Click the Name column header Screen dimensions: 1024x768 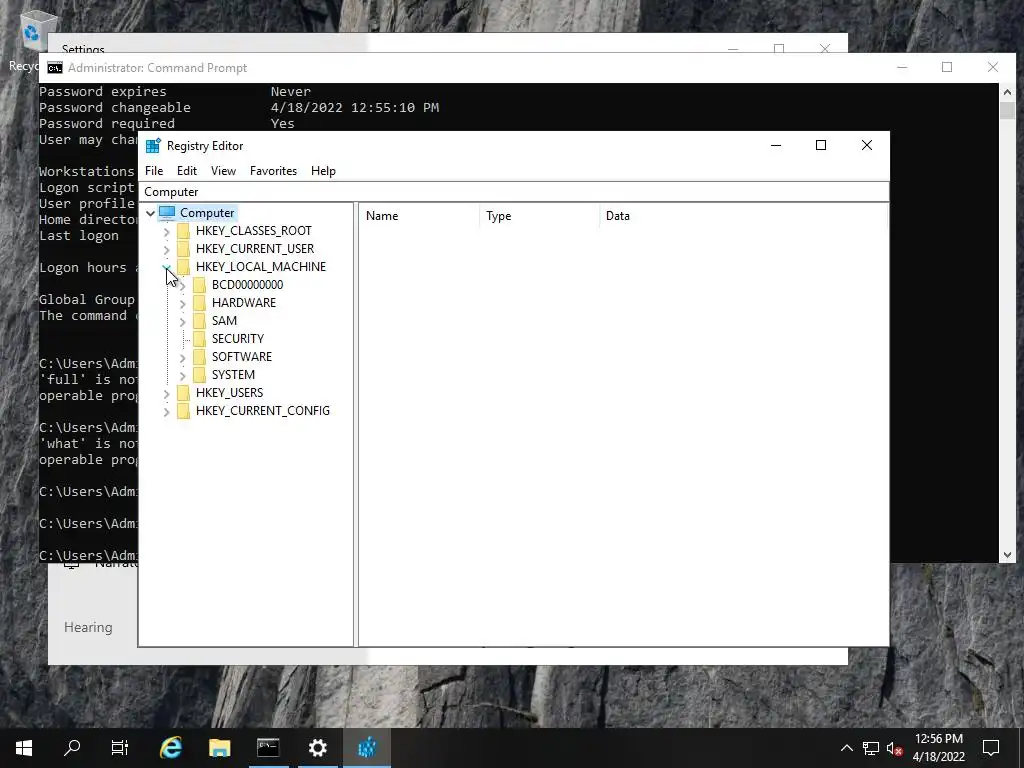(419, 216)
